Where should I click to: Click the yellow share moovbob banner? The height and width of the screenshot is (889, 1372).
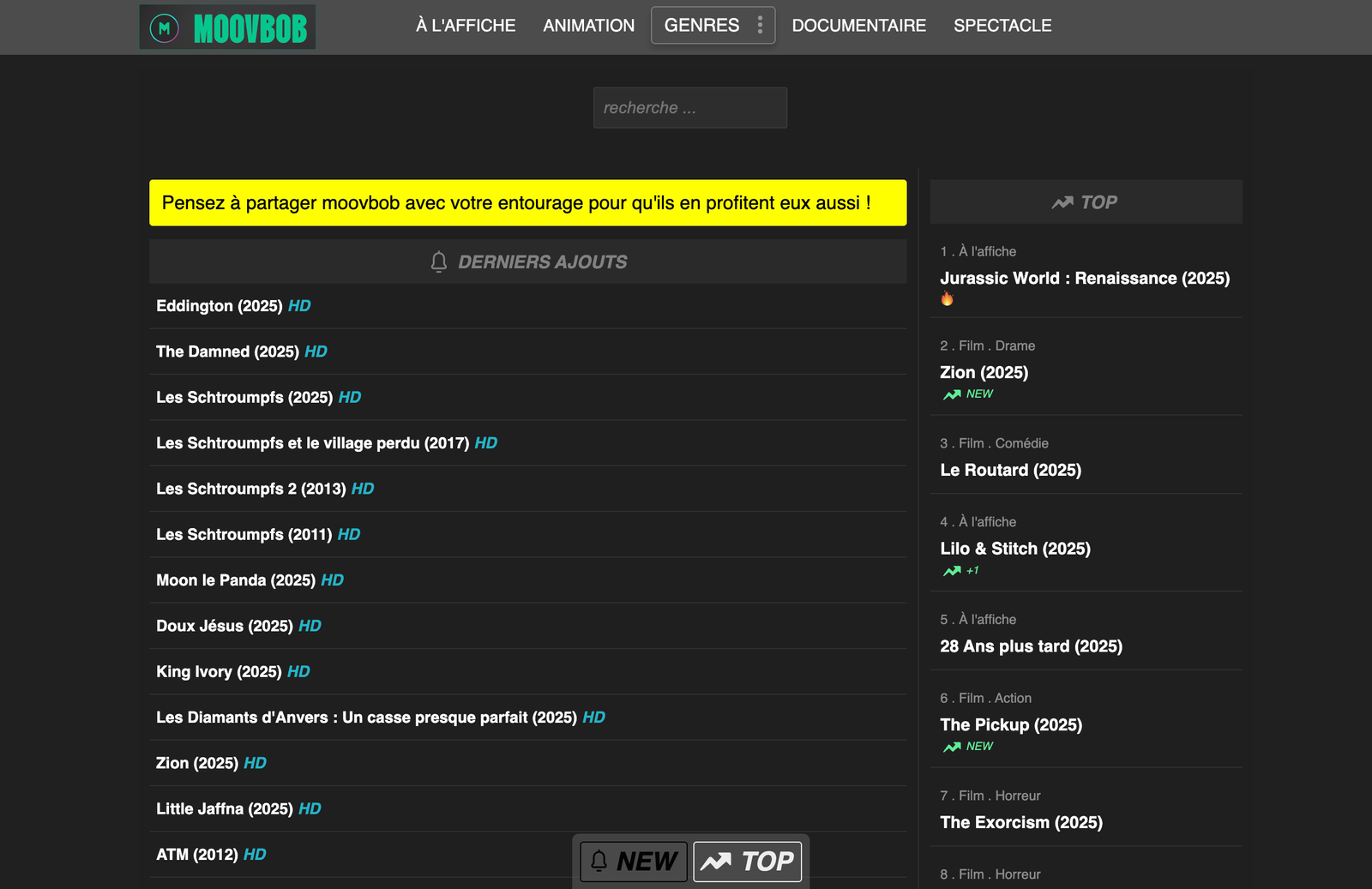point(527,203)
